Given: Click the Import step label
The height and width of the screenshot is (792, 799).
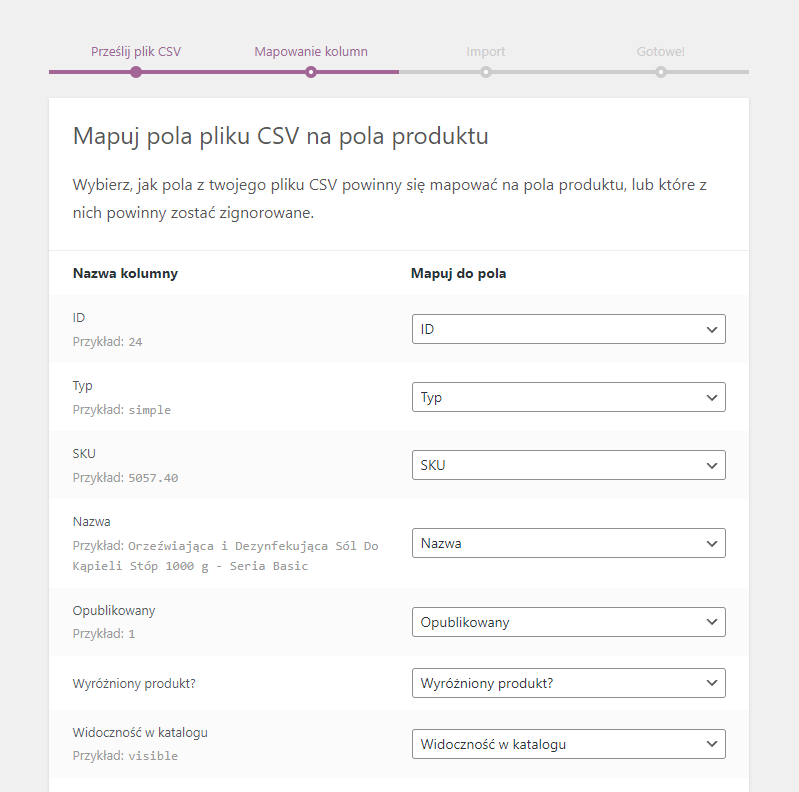Looking at the screenshot, I should [486, 51].
